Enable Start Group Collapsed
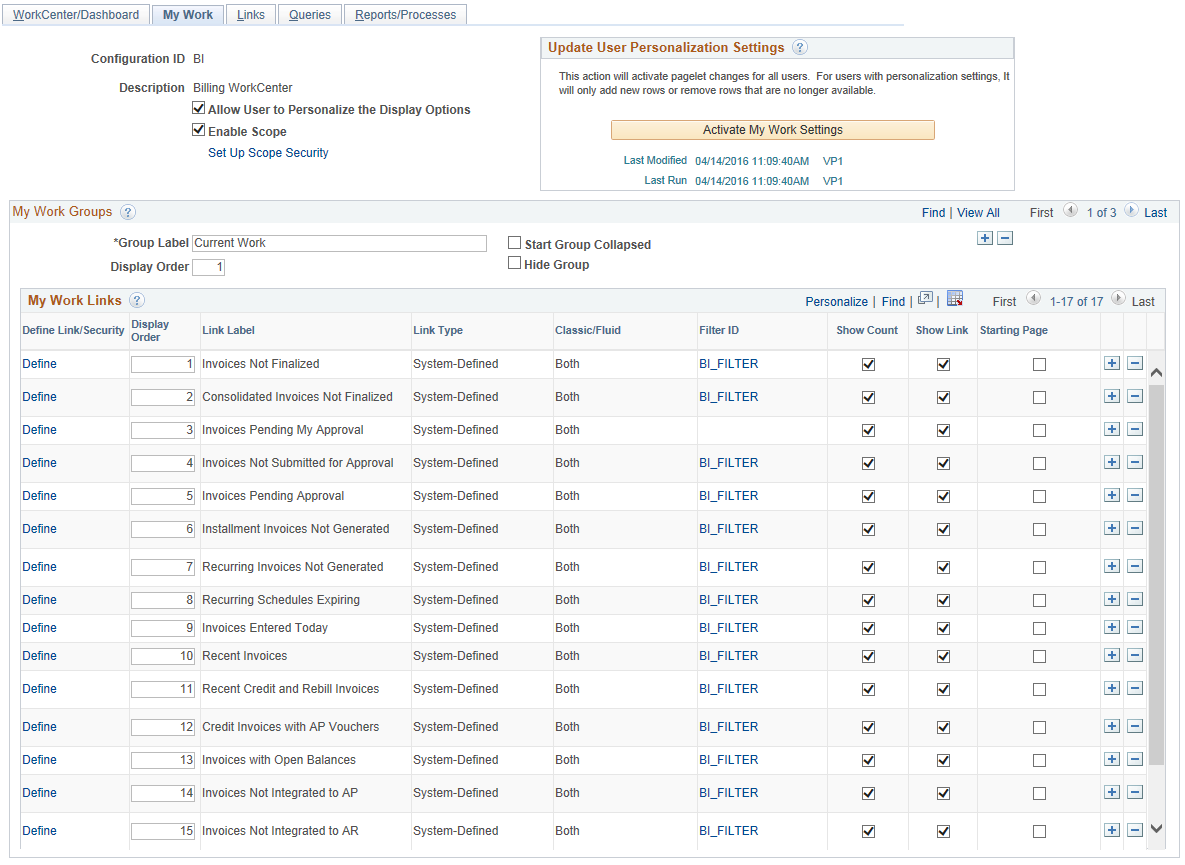The height and width of the screenshot is (865, 1185). [x=514, y=242]
